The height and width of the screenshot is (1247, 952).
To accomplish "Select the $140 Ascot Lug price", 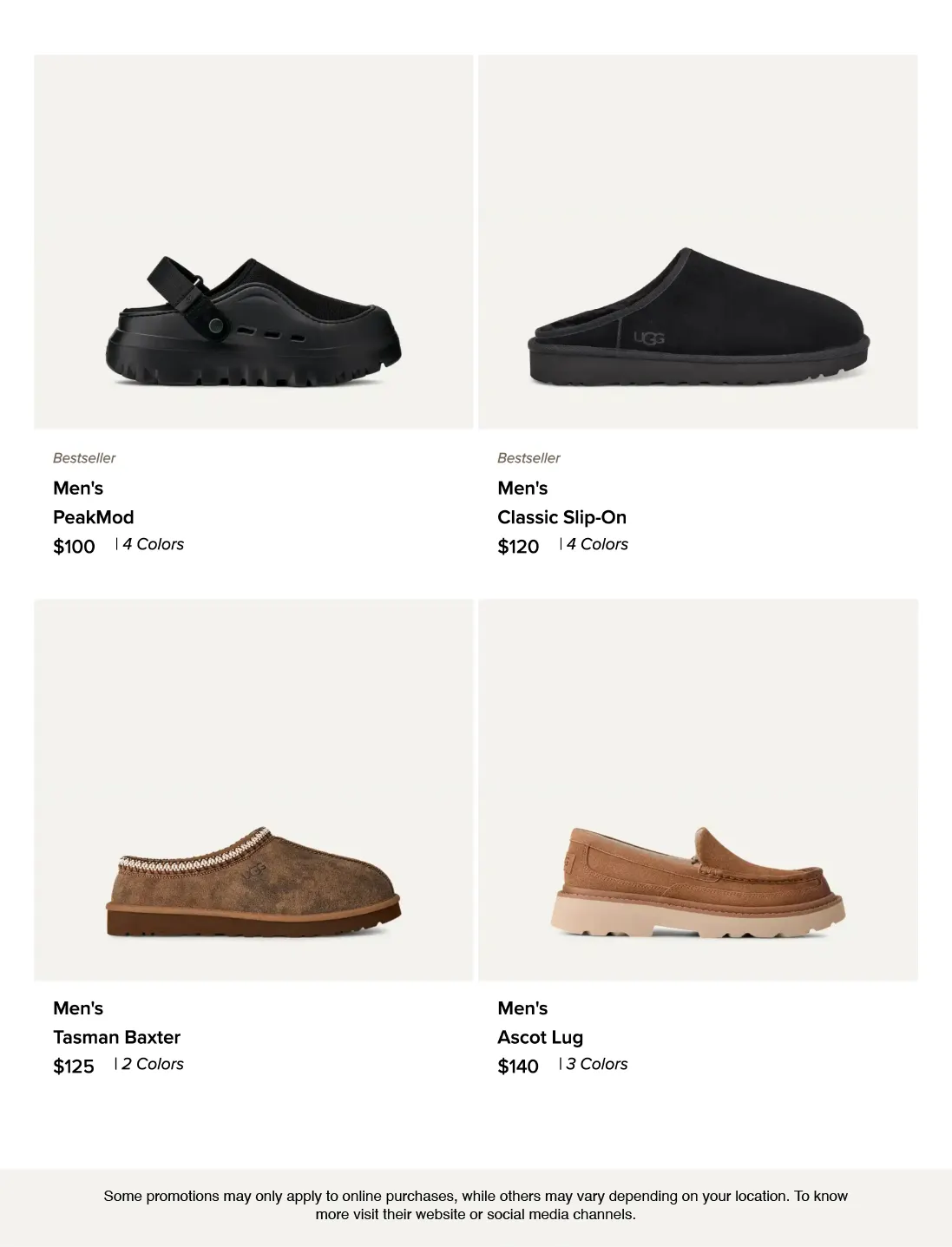I will click(518, 1067).
